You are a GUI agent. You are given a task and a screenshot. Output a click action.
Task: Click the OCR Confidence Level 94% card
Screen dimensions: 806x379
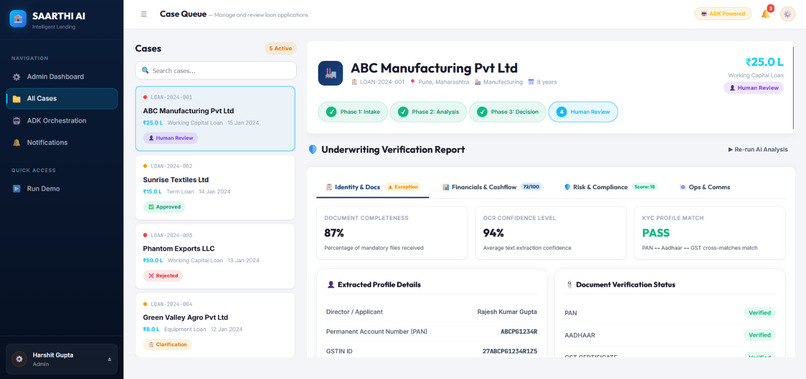point(551,233)
